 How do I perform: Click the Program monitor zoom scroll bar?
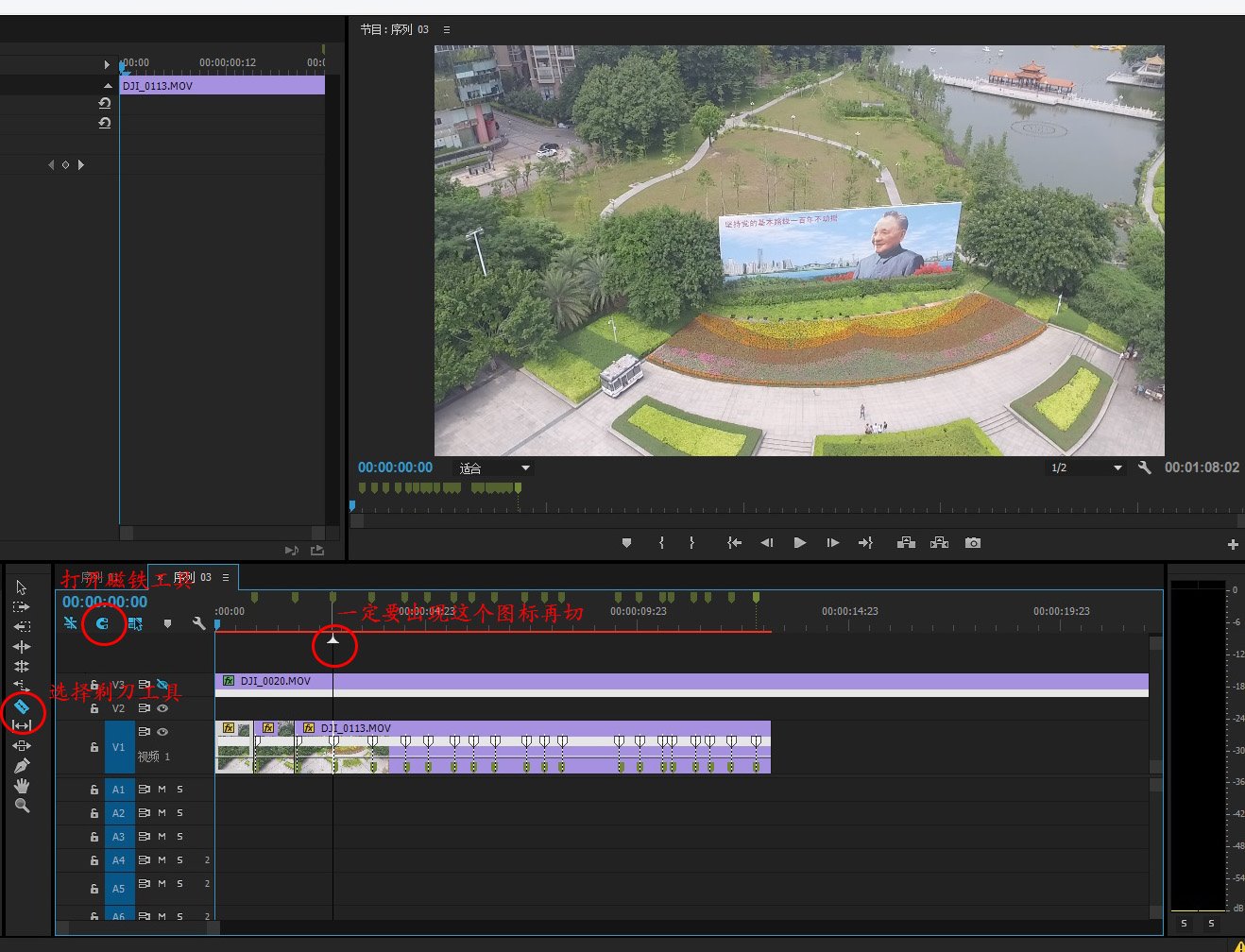click(798, 520)
